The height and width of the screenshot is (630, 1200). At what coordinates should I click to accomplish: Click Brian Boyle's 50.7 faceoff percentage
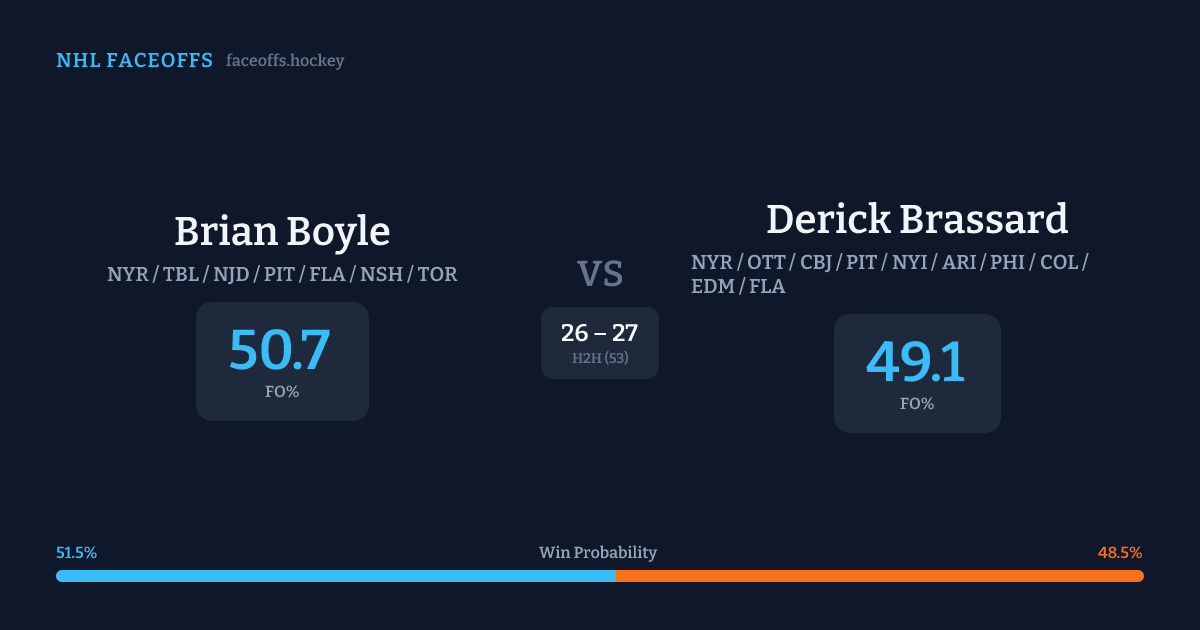tap(280, 349)
